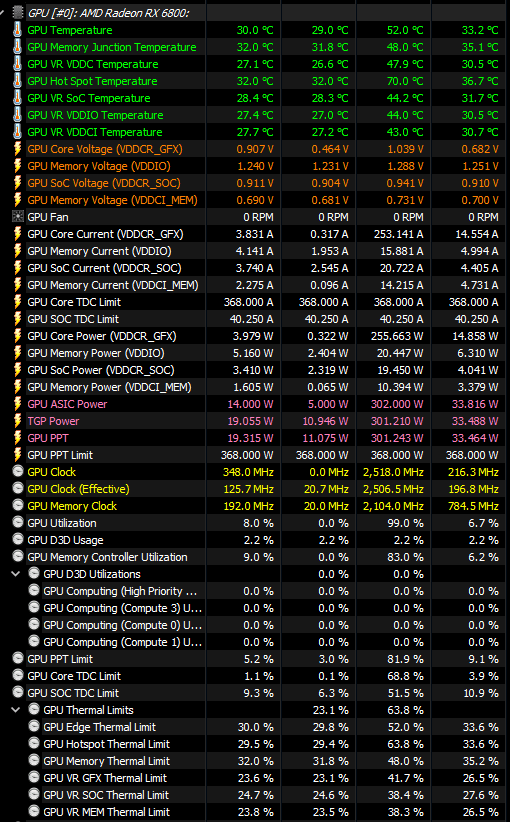Viewport: 510px width, 822px height.
Task: Click the 99.0 % GPU Utilization maximum value
Action: click(x=405, y=523)
